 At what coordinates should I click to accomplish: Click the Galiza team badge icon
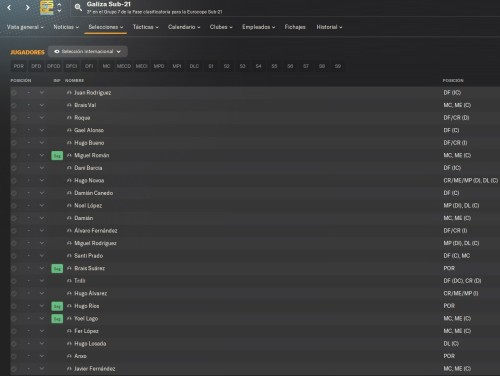(47, 7)
